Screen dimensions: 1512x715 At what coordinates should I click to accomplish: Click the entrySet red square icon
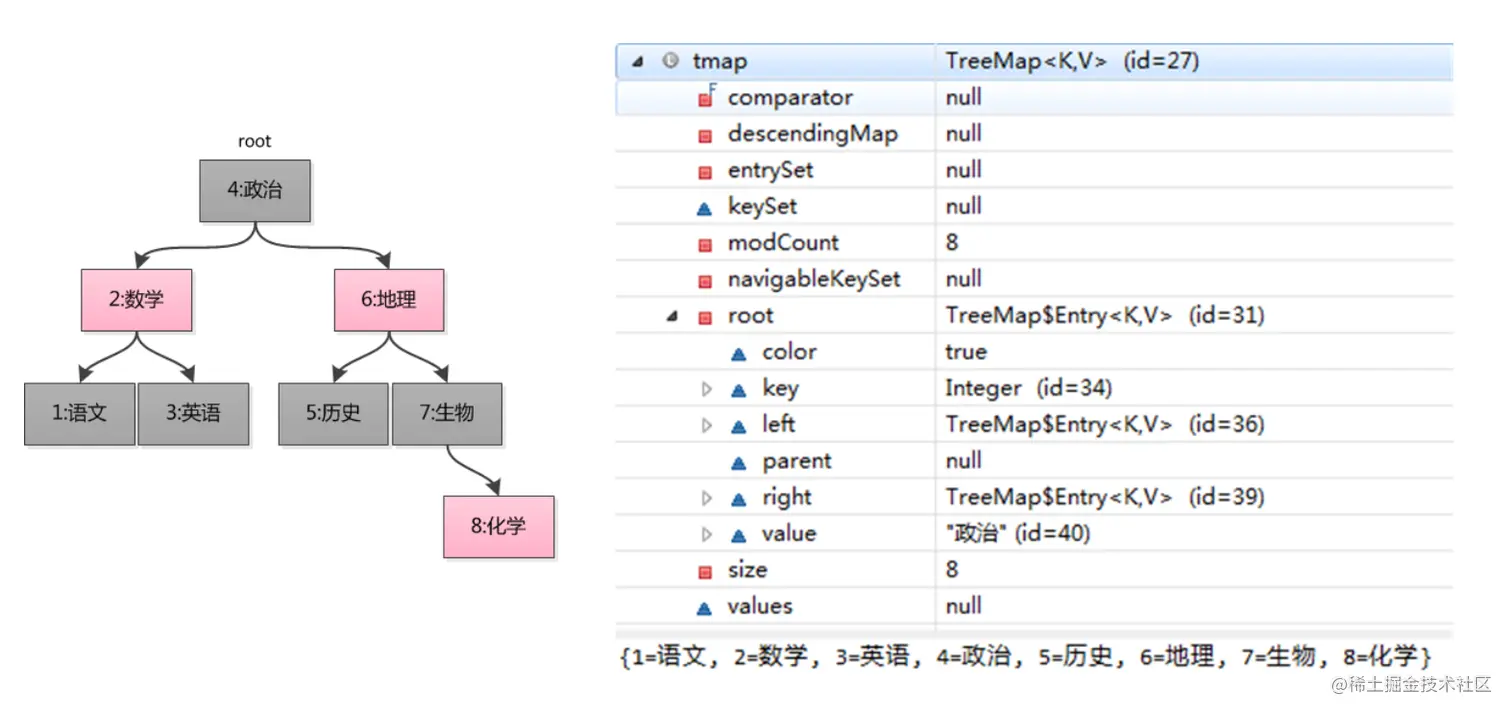coord(705,171)
